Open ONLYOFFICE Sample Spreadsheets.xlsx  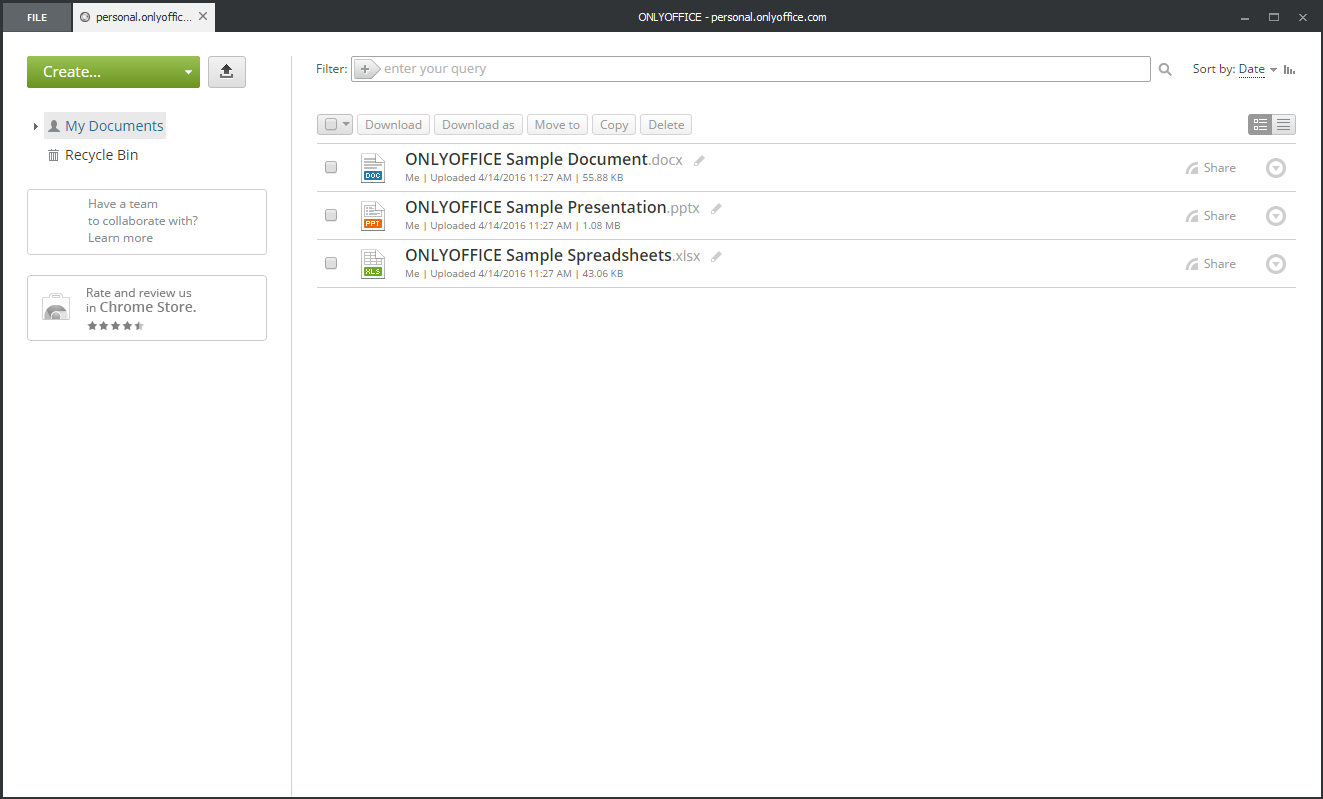click(x=553, y=256)
